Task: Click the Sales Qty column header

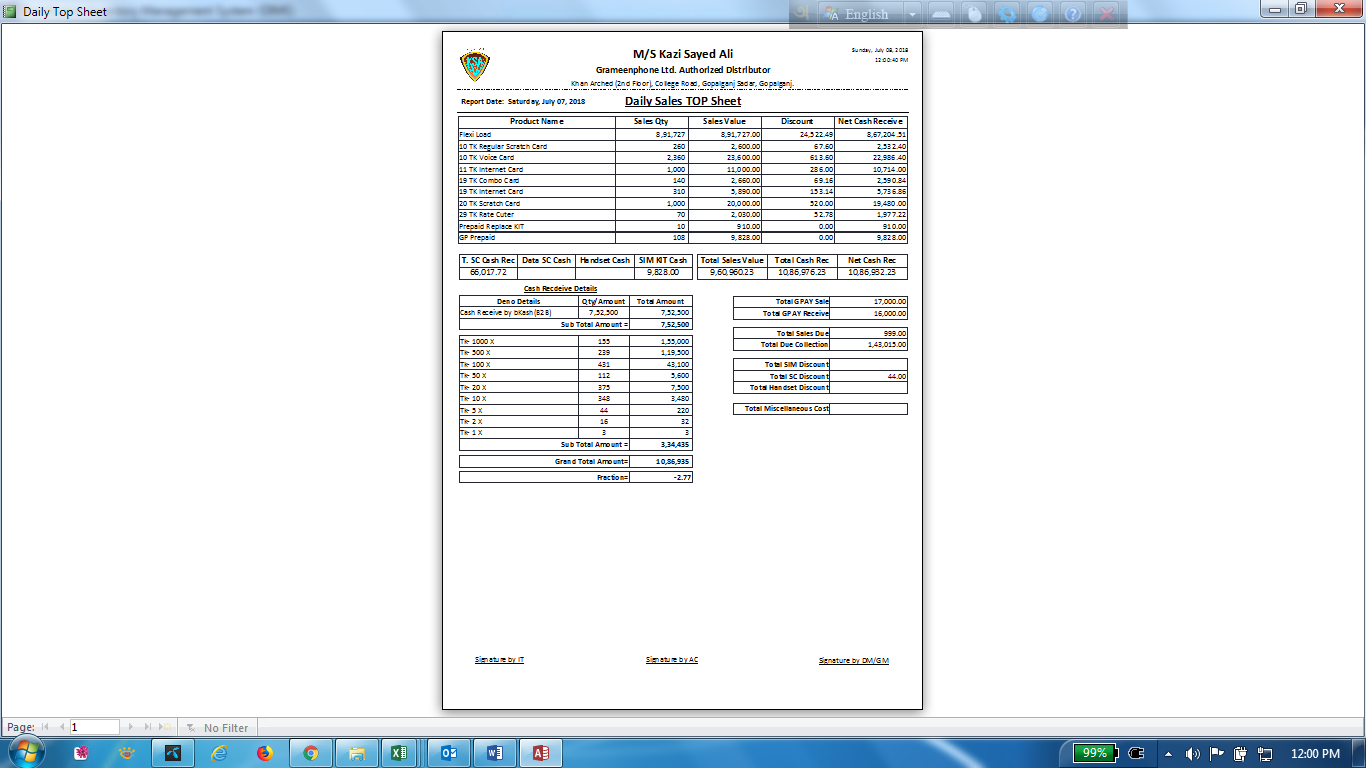Action: click(x=651, y=121)
